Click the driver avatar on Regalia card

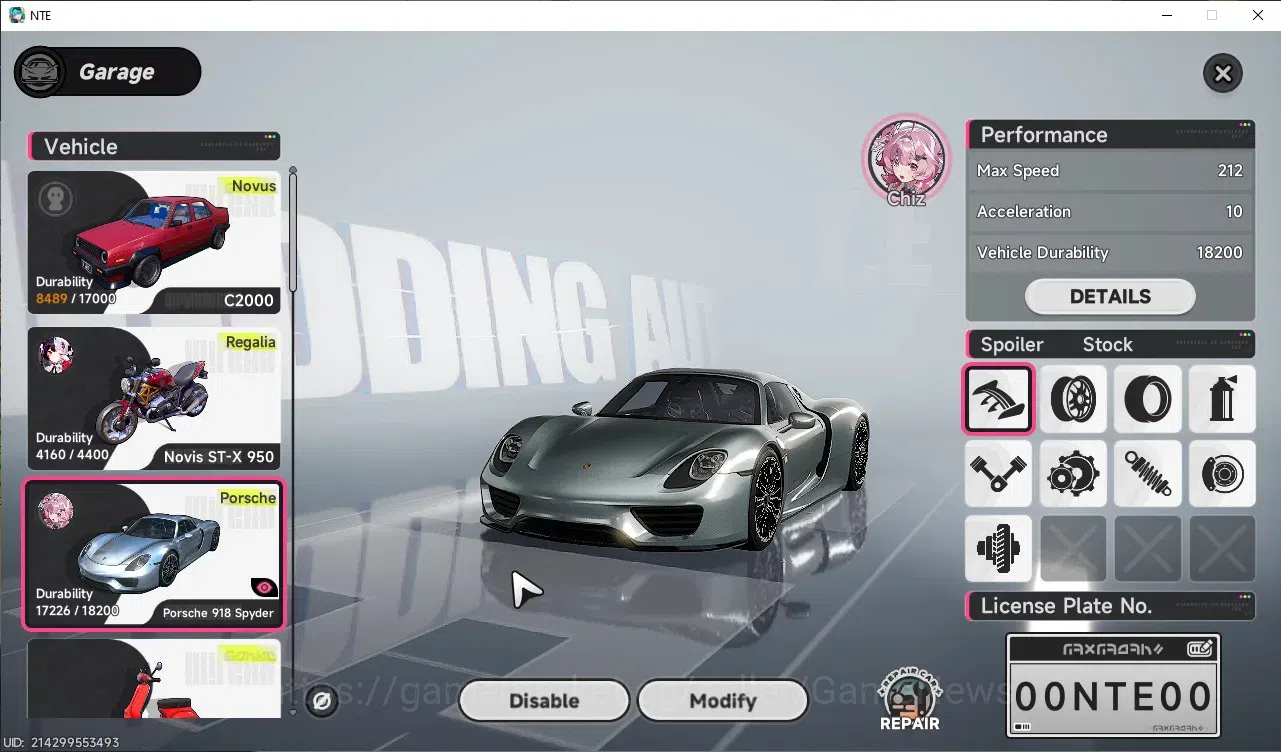coord(56,355)
